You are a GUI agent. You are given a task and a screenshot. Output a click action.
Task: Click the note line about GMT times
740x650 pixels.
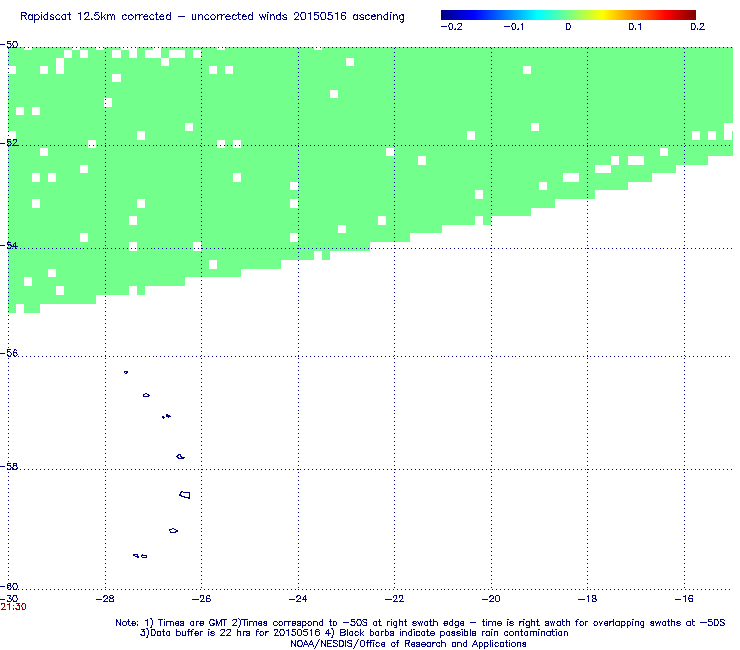click(420, 623)
